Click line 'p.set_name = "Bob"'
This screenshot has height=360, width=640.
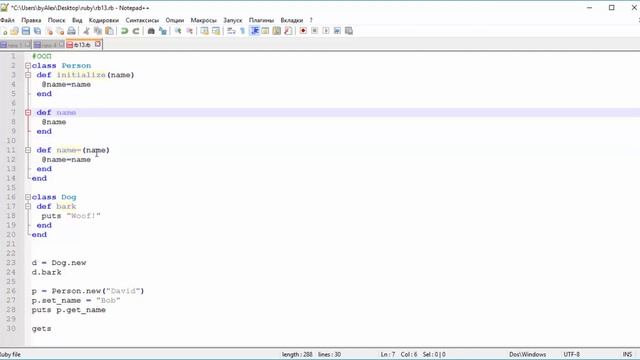pos(76,300)
